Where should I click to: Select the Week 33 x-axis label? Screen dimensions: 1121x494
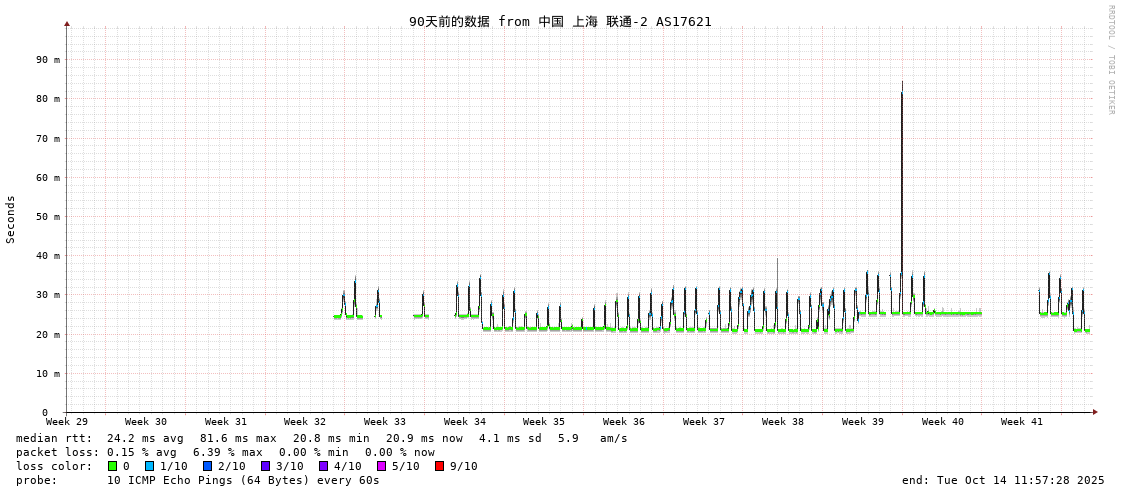click(385, 422)
